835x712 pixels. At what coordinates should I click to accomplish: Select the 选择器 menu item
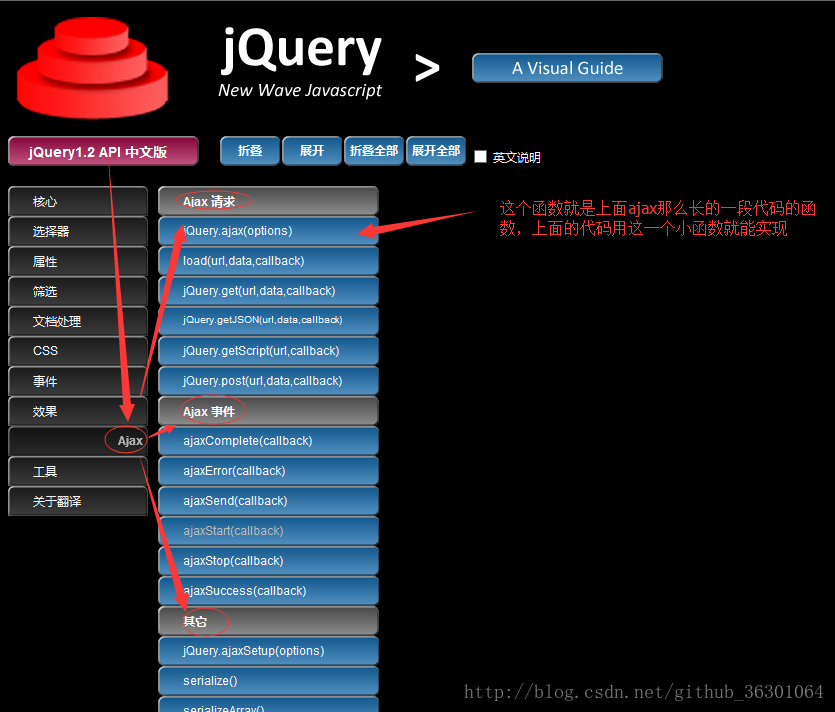78,232
